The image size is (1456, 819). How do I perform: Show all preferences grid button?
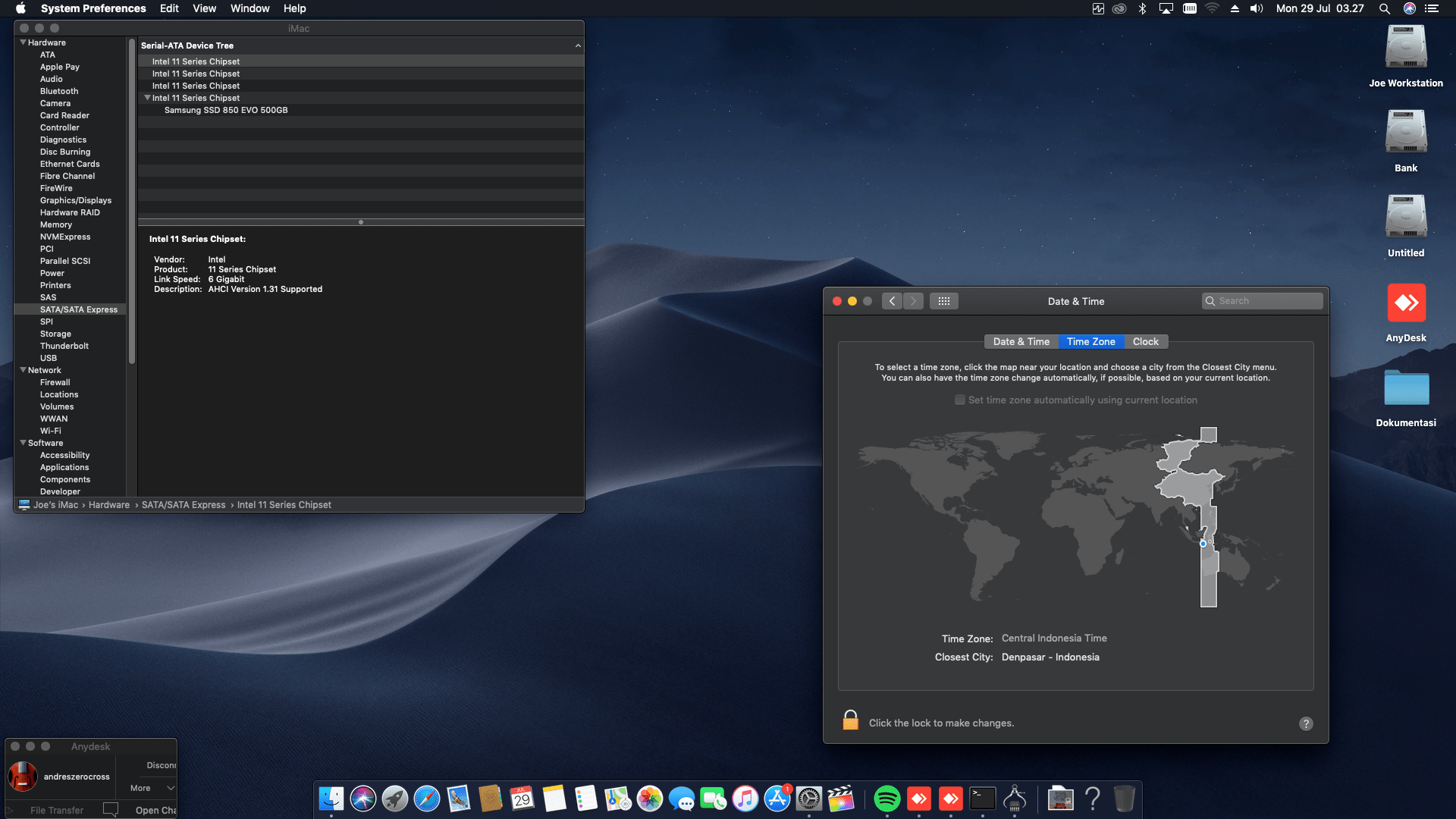tap(943, 301)
